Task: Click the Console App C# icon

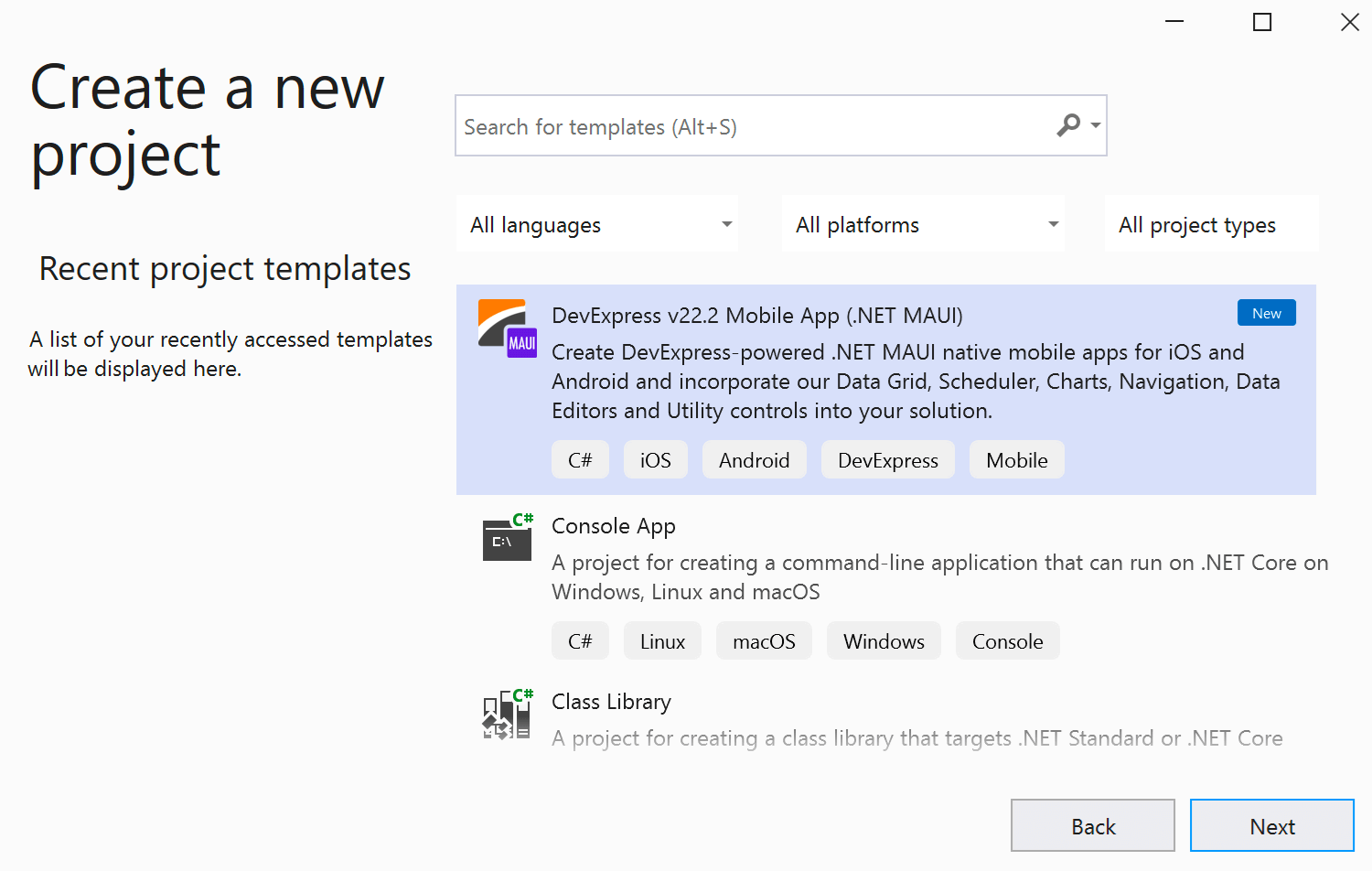Action: coord(507,538)
